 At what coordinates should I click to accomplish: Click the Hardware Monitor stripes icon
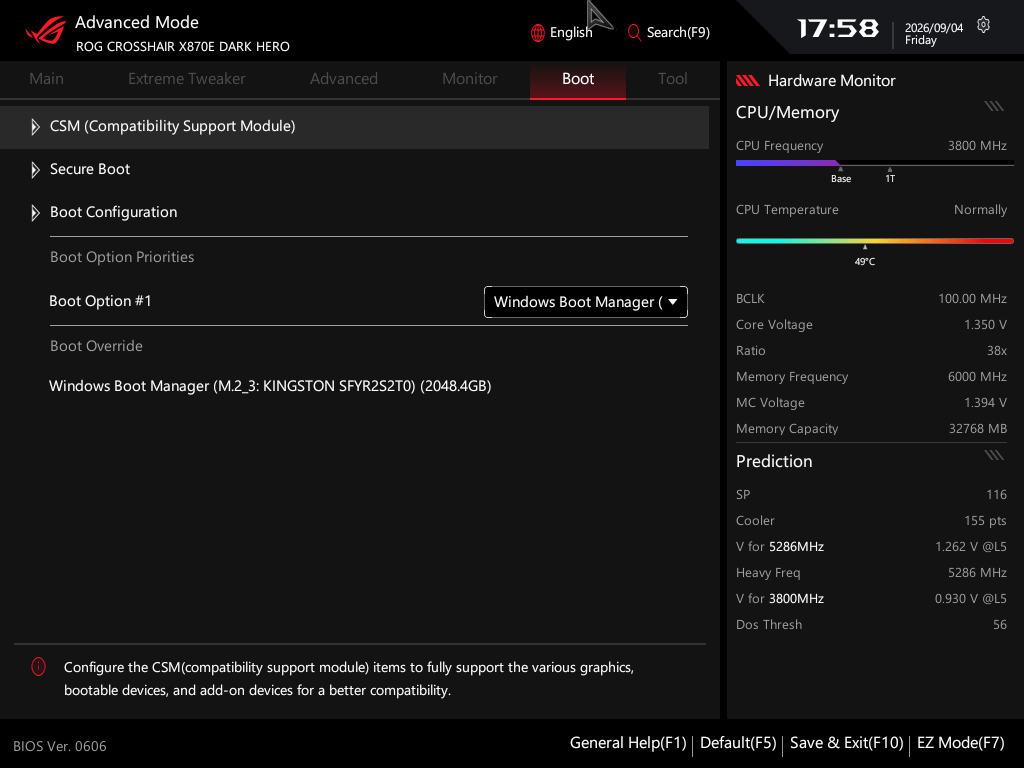tap(748, 81)
